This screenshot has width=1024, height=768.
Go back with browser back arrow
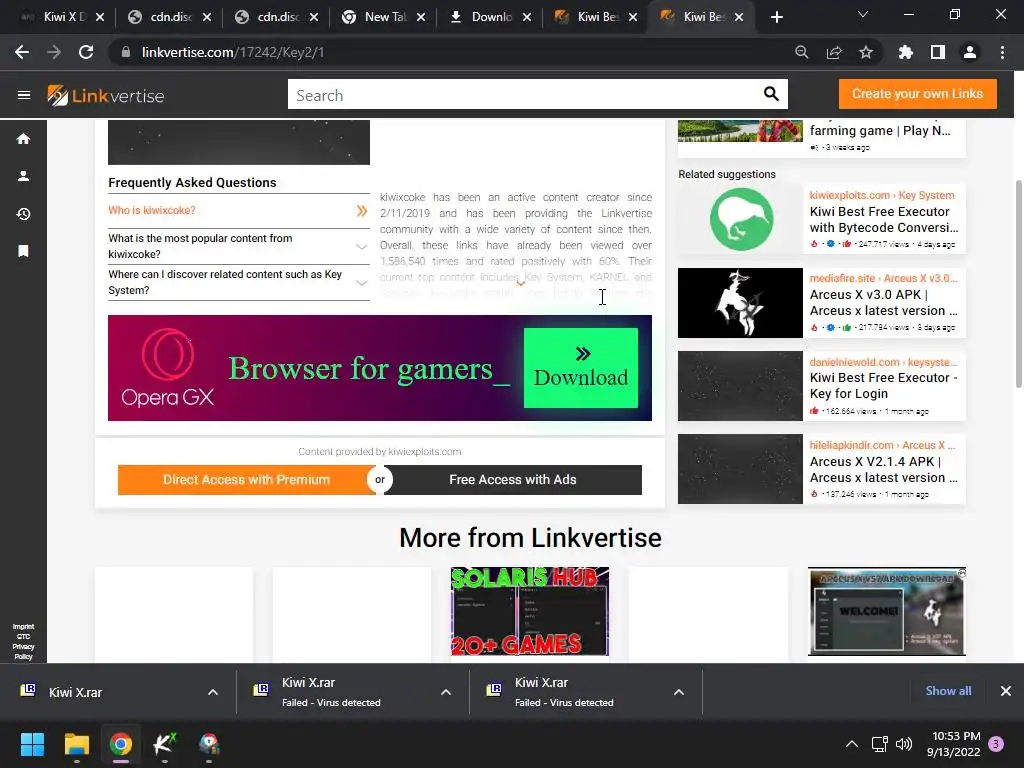tap(22, 52)
